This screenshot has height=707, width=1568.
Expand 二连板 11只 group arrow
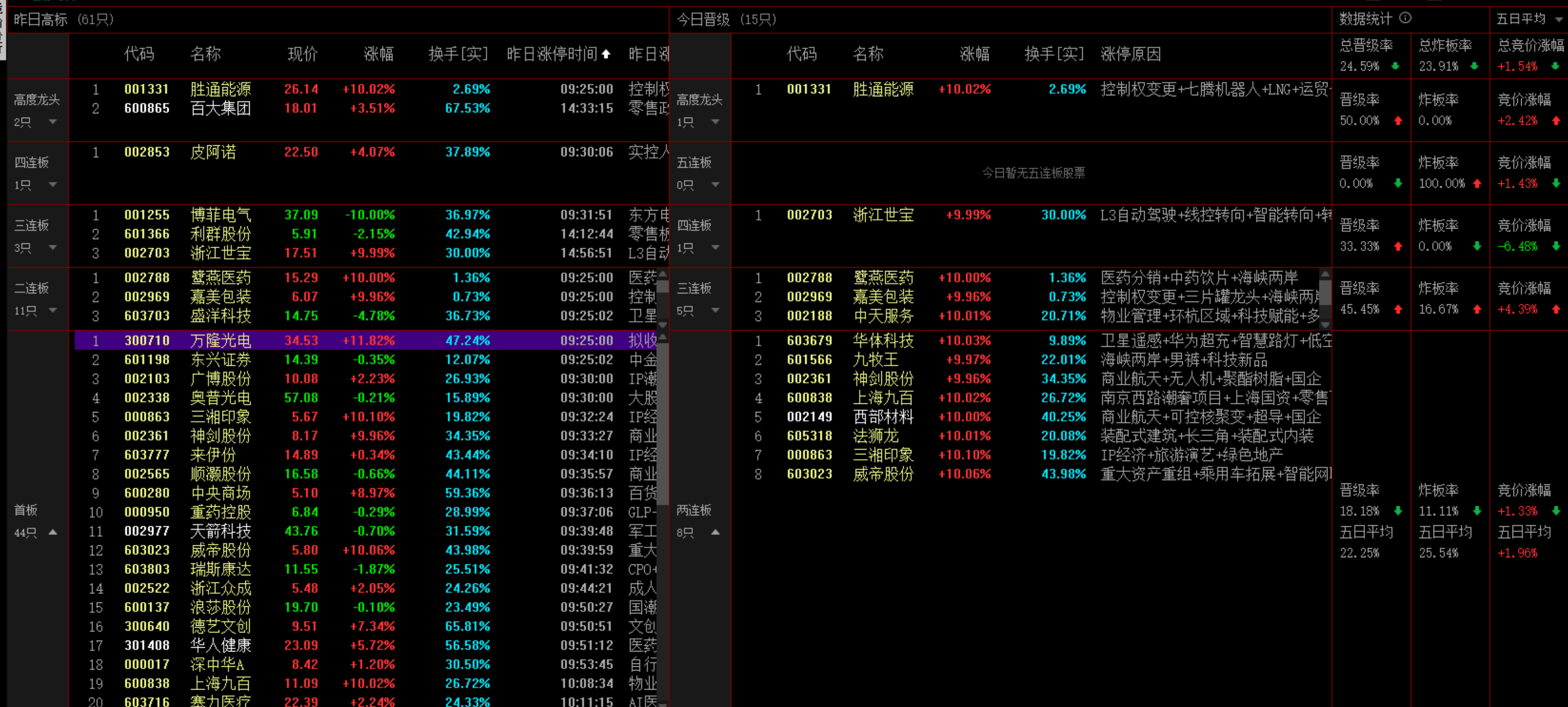tap(53, 310)
